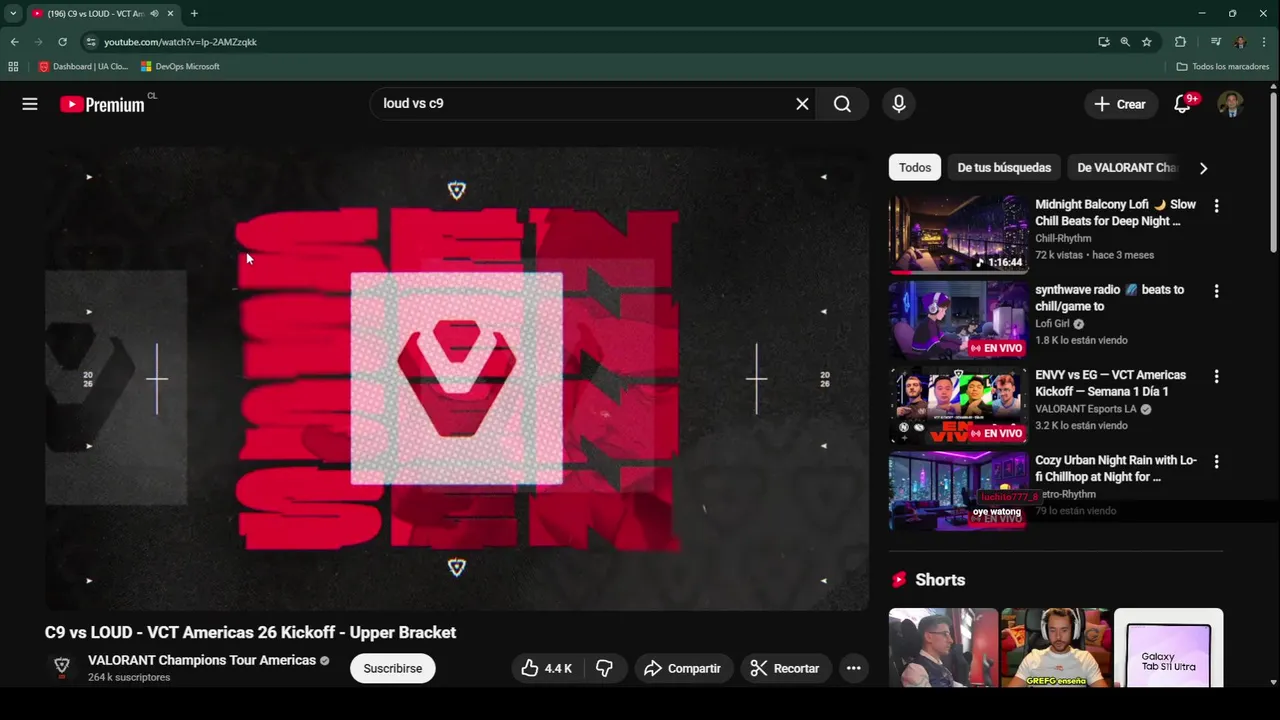Bookmark this page with the star
Viewport: 1280px width, 720px height.
[1147, 42]
